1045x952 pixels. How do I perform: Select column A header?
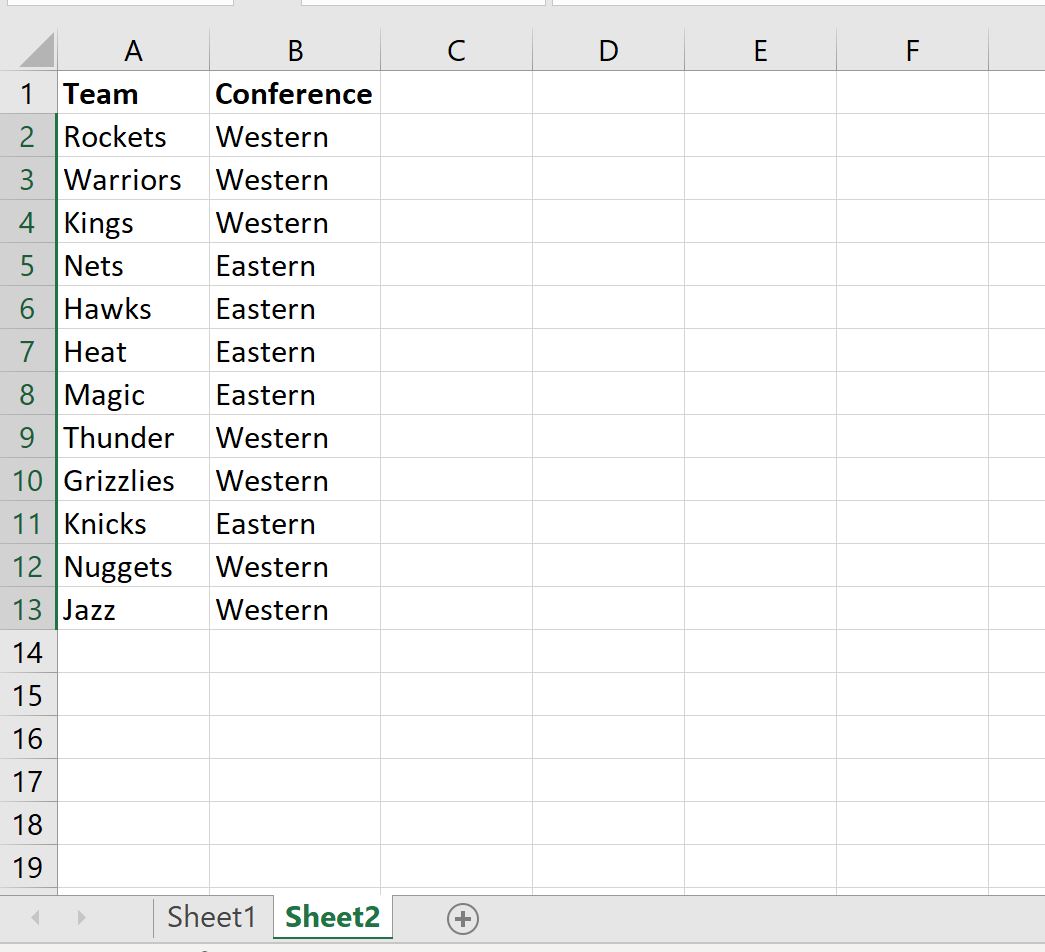(133, 51)
